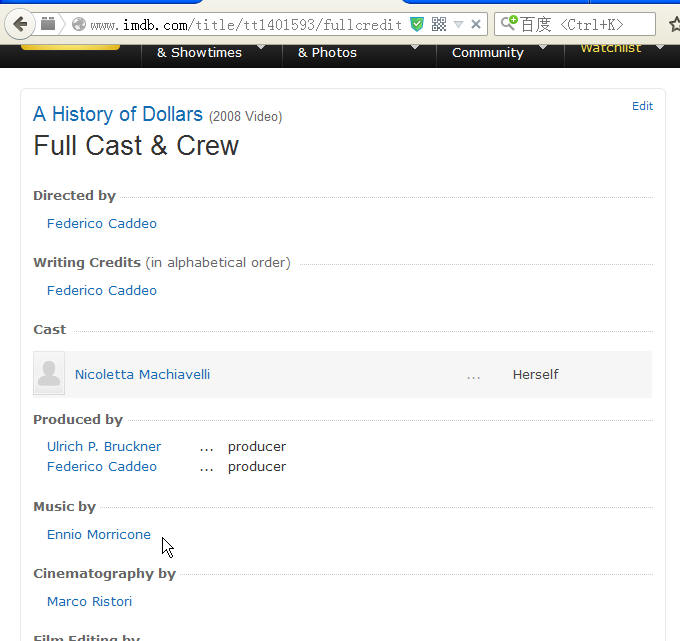Stop loading with the X button
This screenshot has width=680, height=641.
pos(476,24)
